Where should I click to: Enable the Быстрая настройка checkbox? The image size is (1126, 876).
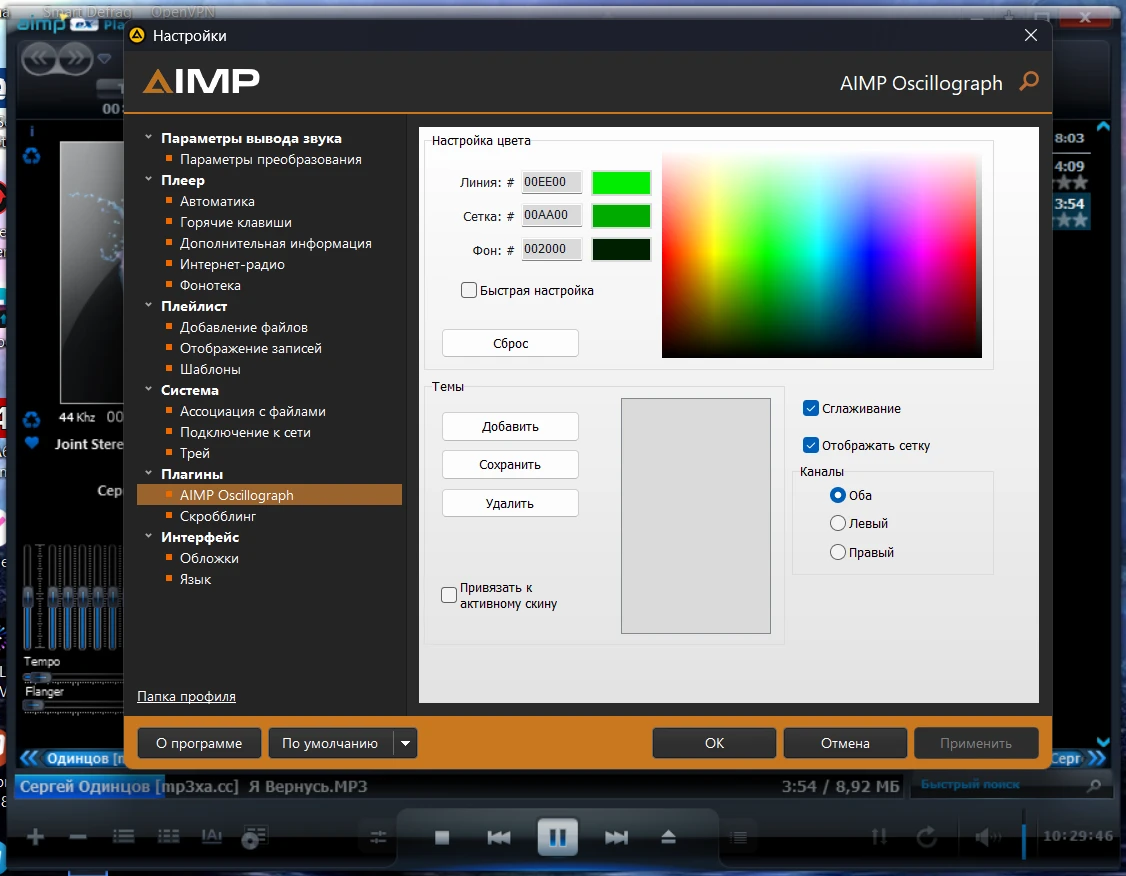[469, 291]
